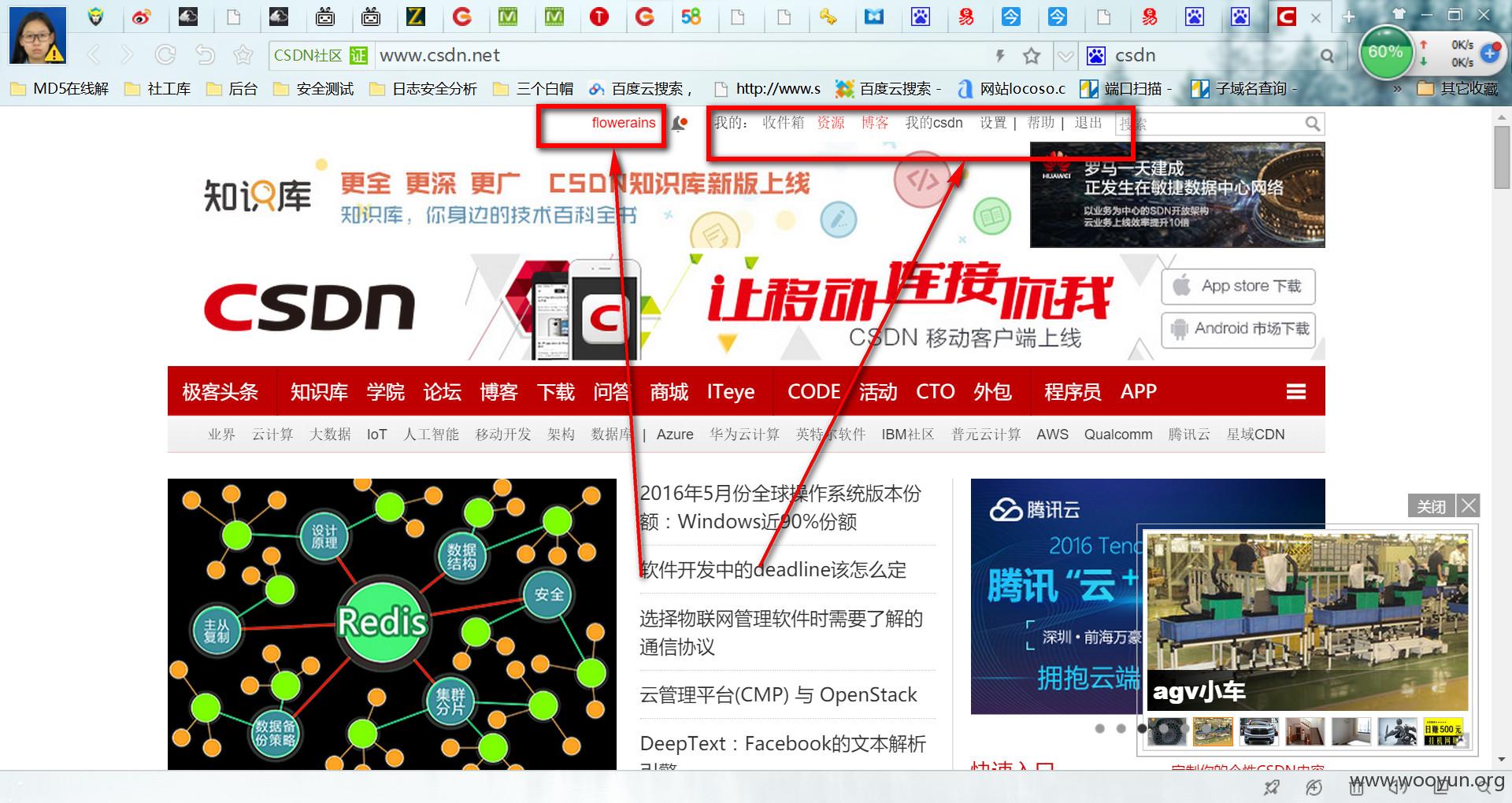
Task: Open the 云管理平台(CMP) 与 OpenStack headline
Action: click(779, 695)
